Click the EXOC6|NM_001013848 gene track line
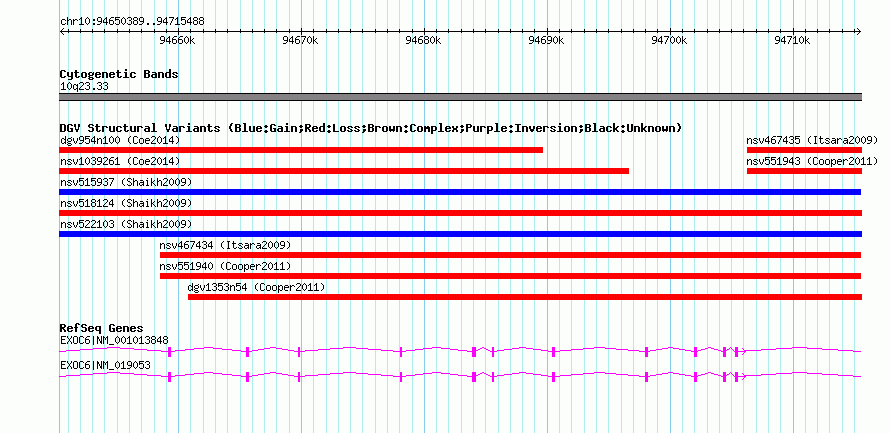The width and height of the screenshot is (890, 433). point(460,351)
